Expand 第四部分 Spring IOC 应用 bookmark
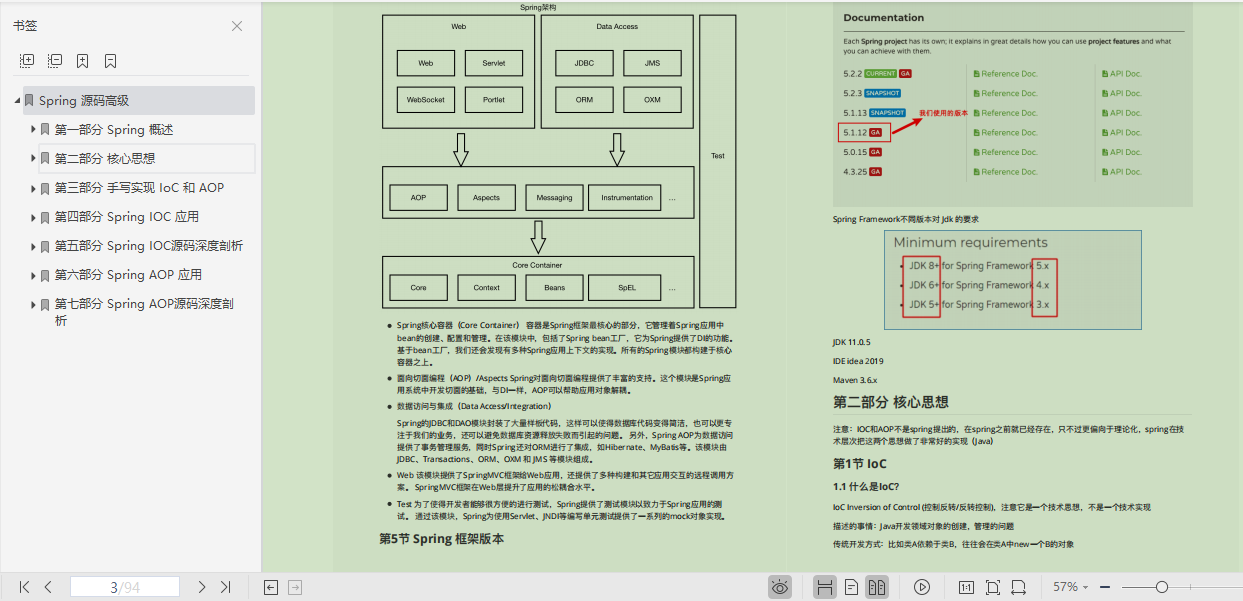The image size is (1243, 601). (33, 217)
